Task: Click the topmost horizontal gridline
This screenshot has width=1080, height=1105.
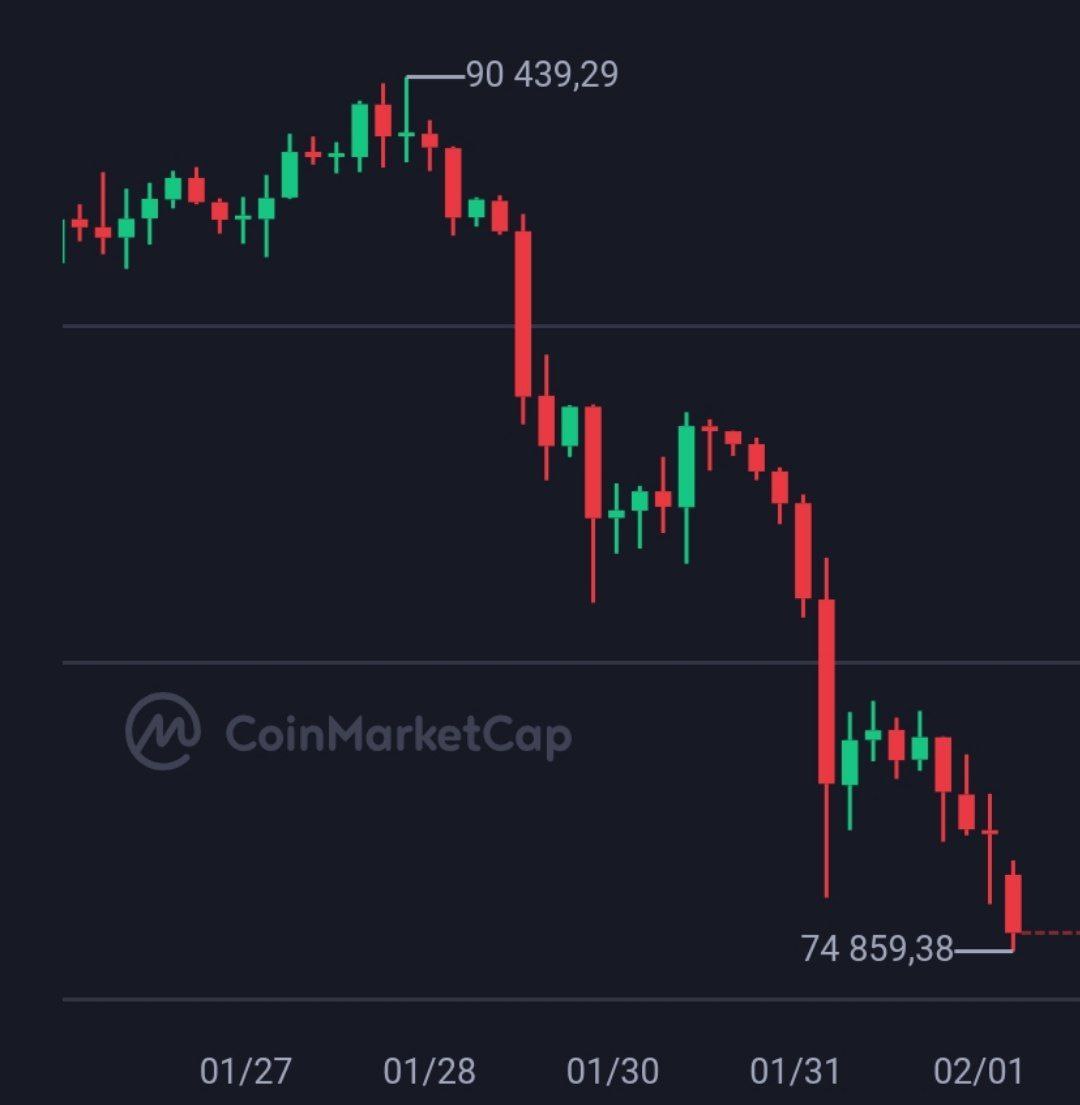Action: [x=300, y=326]
